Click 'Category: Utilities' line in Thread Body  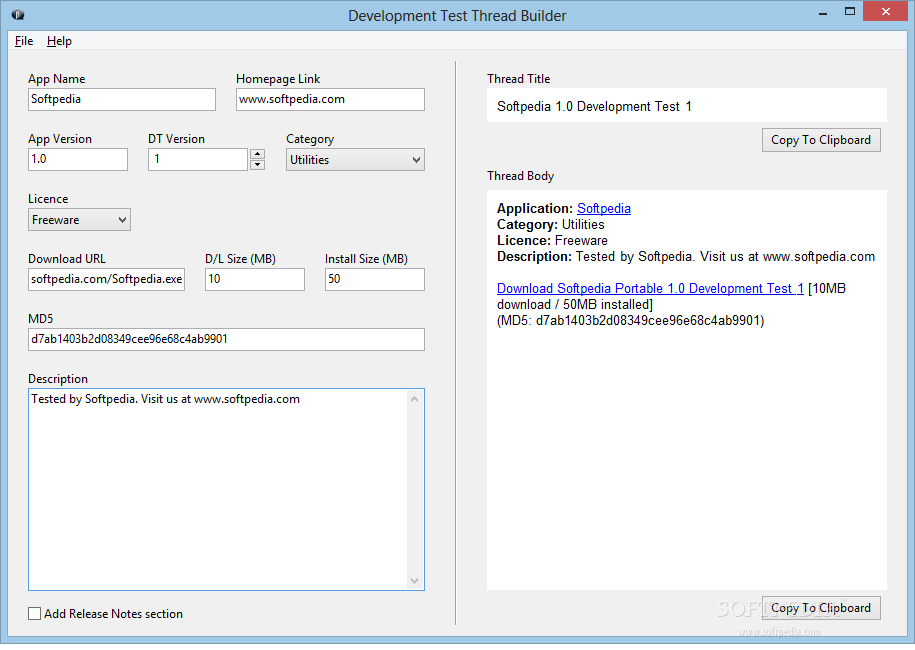[x=550, y=225]
